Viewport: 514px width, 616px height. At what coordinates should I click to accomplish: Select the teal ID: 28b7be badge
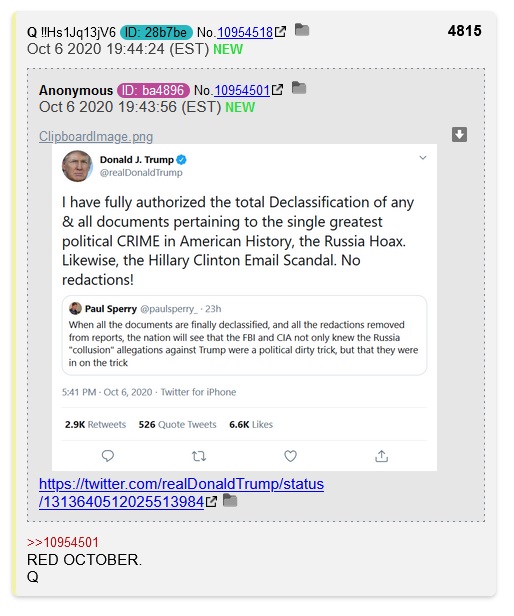tap(156, 32)
